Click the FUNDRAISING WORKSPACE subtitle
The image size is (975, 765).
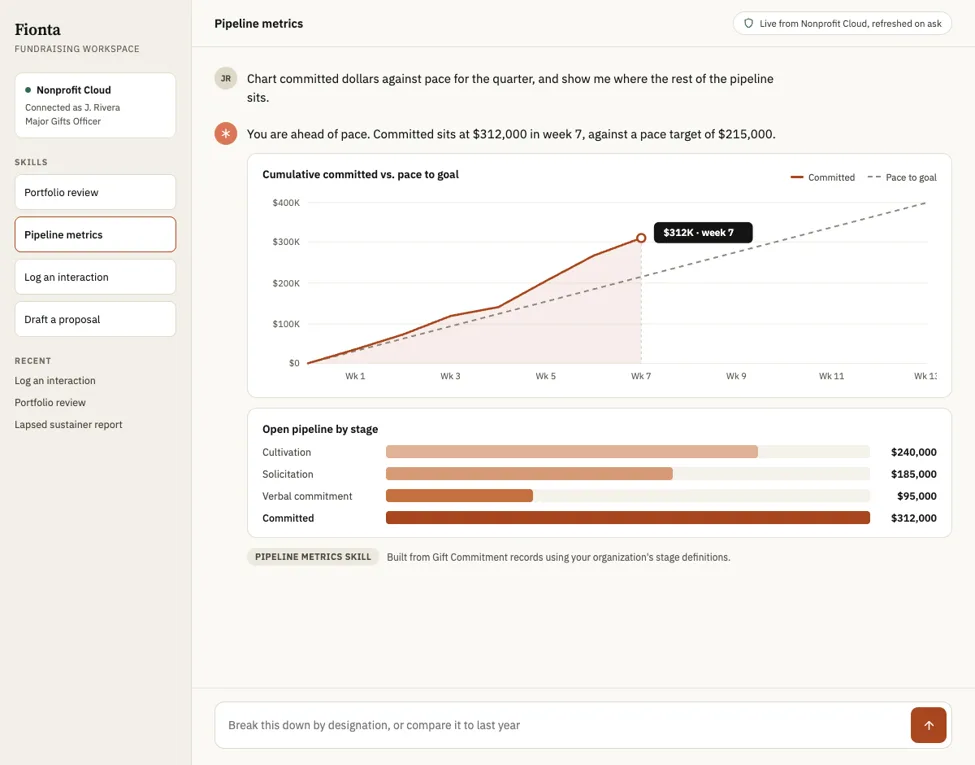point(77,49)
